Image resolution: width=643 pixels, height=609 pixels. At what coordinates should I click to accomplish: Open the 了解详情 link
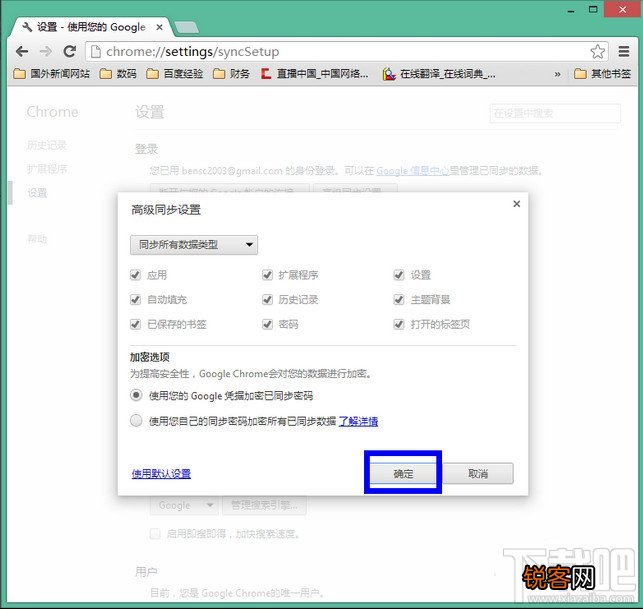(358, 421)
